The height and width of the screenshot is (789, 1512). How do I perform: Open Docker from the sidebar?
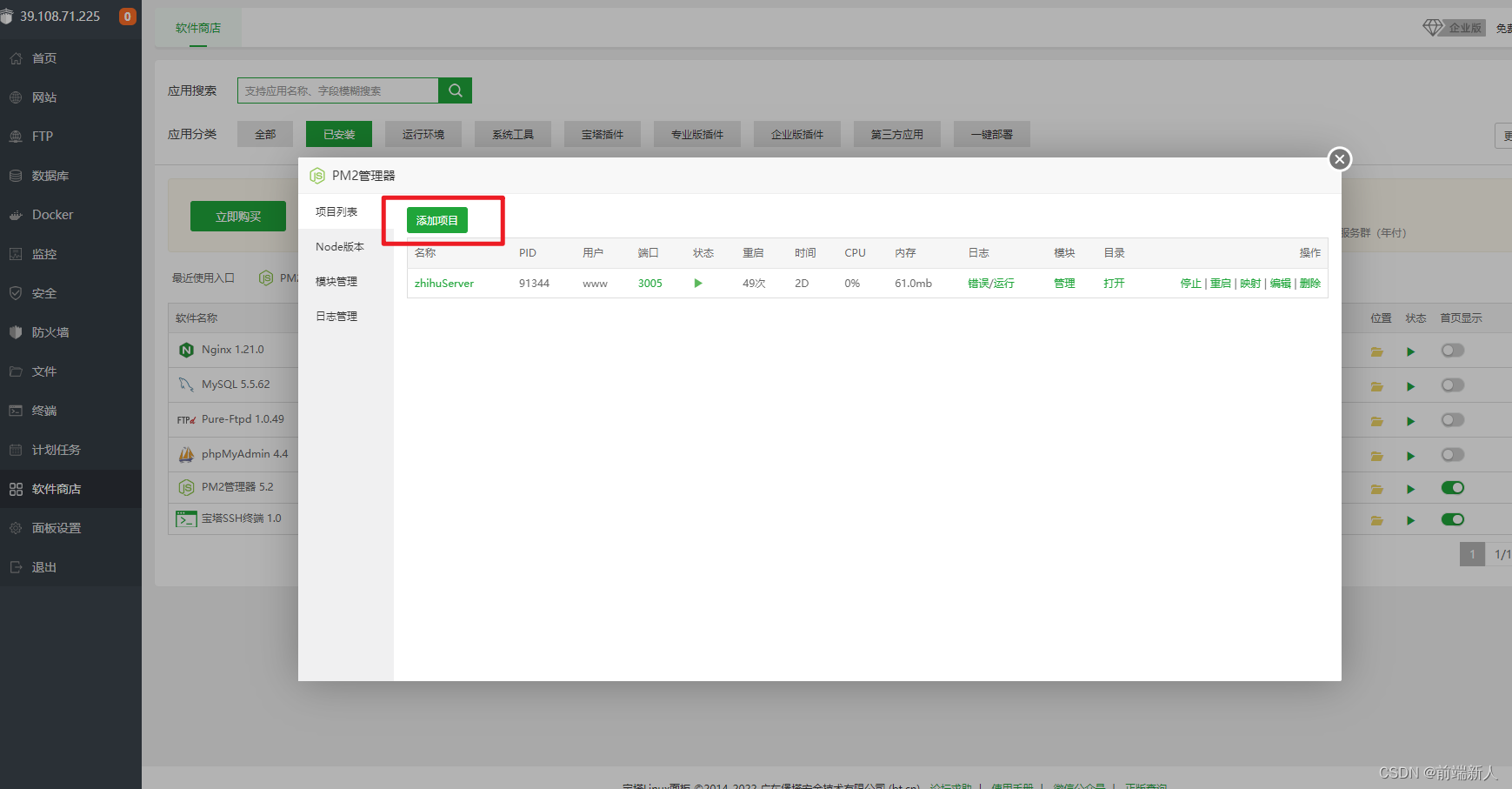coord(52,214)
